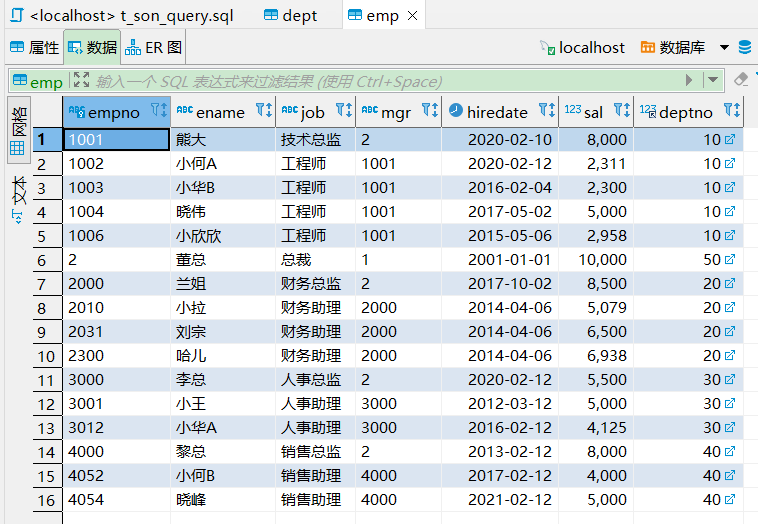The image size is (758, 524).
Task: Open foreign key link in 晓峰 row
Action: click(x=730, y=499)
